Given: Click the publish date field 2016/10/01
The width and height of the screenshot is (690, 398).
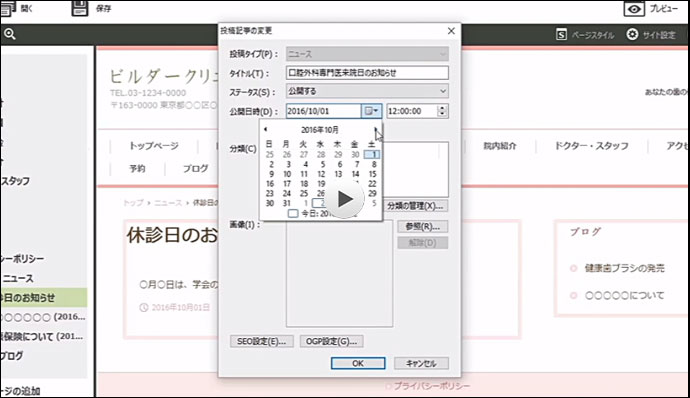Looking at the screenshot, I should tap(323, 111).
